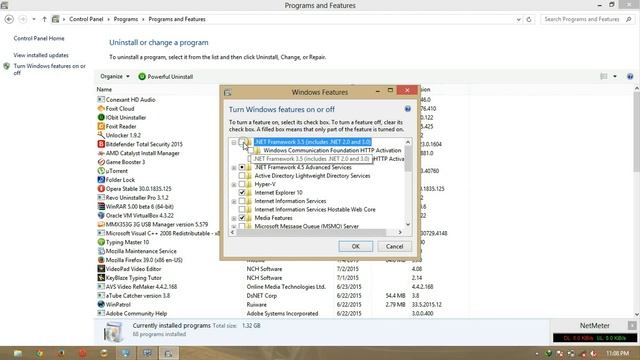Open the address bar history dropdown
Viewport: 640px width, 360px height.
pyautogui.click(x=518, y=19)
